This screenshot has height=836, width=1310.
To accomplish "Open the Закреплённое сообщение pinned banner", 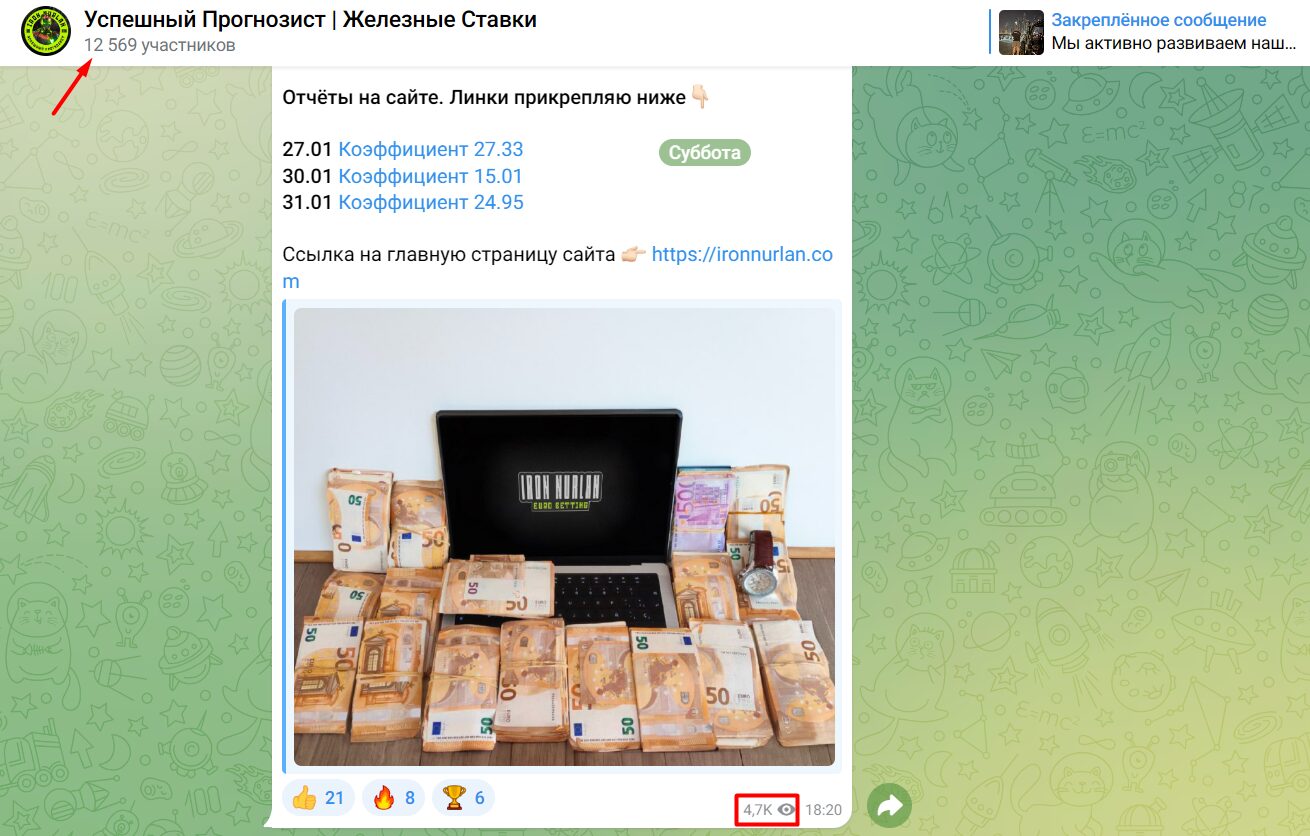I will click(x=1149, y=32).
